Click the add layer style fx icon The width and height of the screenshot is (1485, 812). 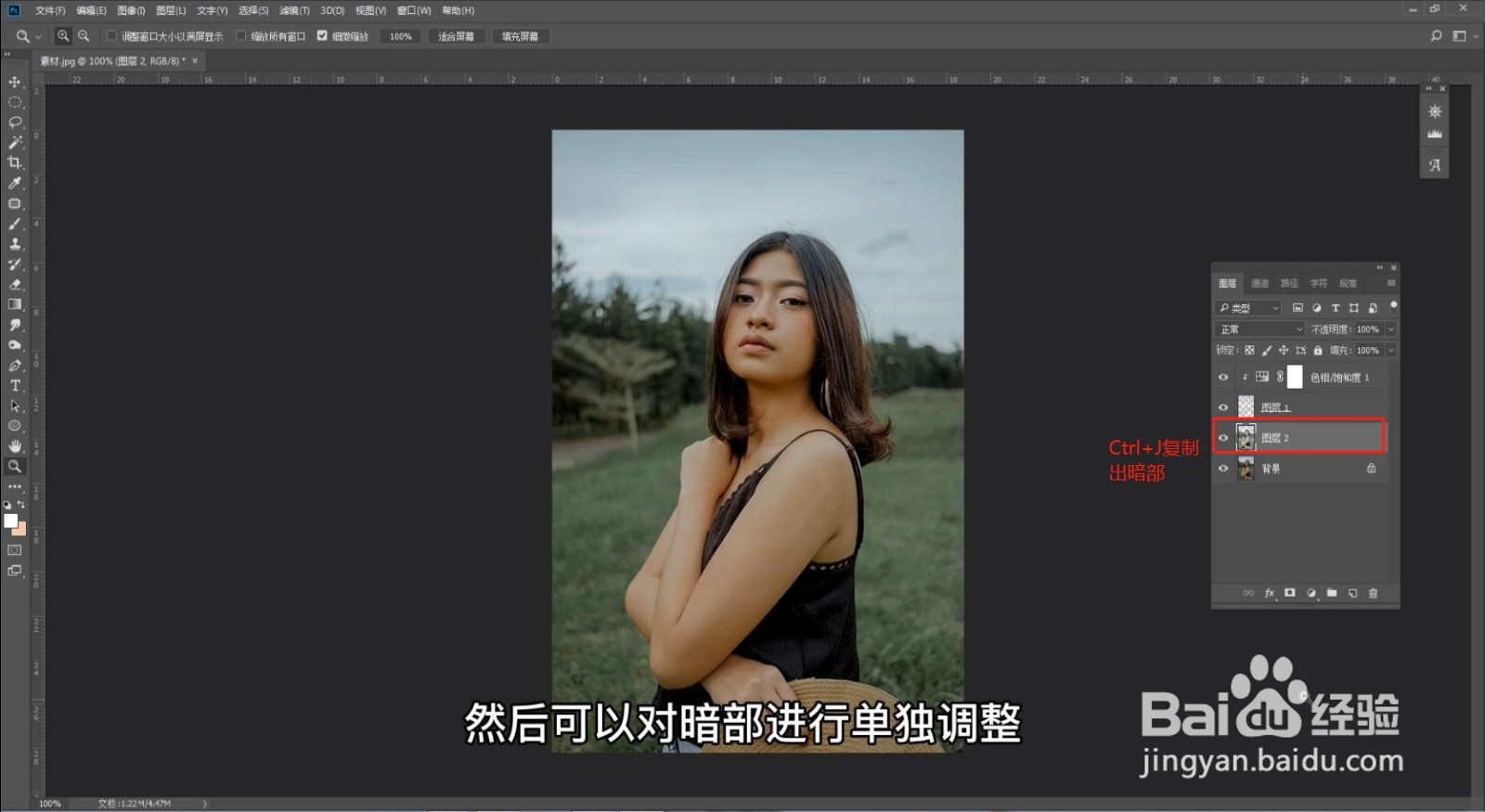click(1270, 593)
